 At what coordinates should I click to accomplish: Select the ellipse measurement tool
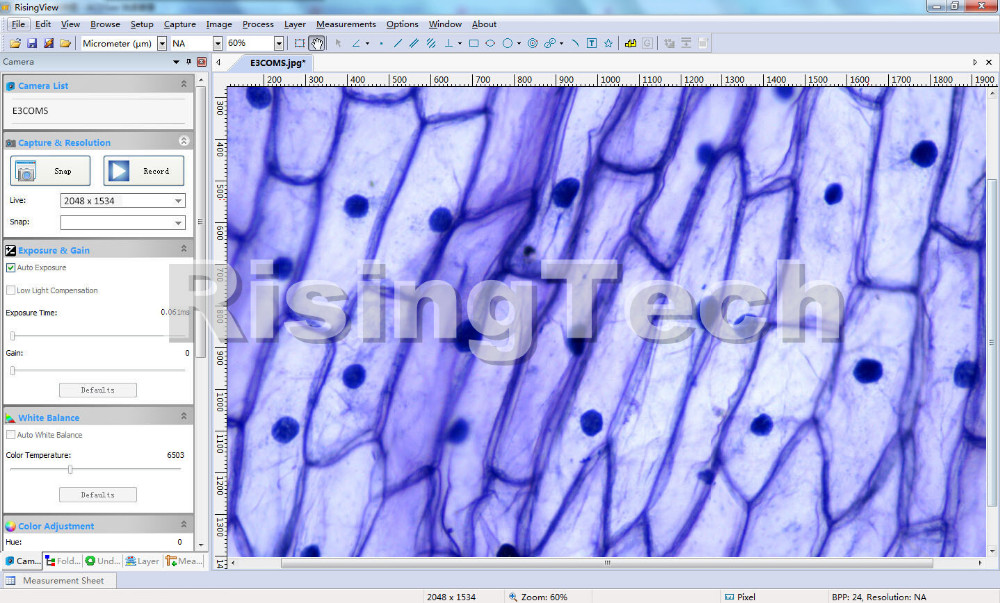490,43
